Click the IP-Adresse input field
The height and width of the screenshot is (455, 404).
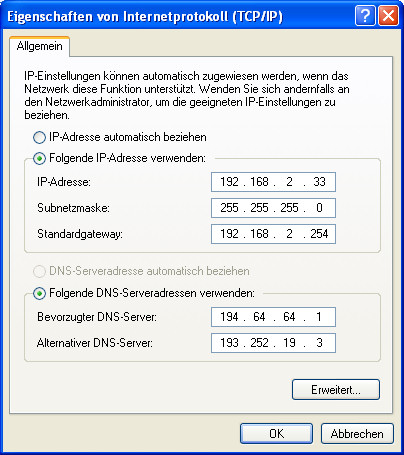coord(273,182)
